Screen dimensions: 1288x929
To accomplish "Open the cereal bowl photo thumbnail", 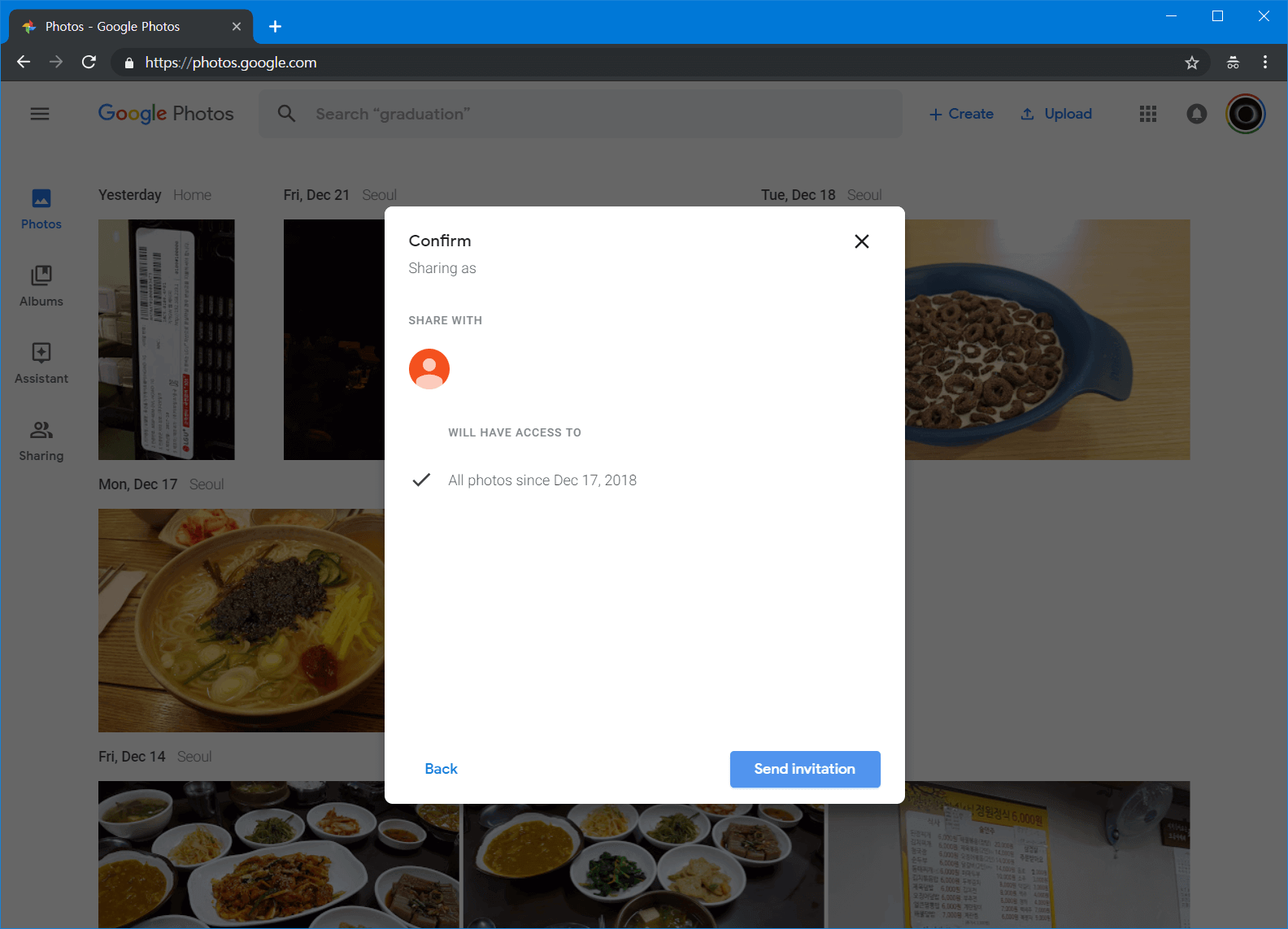I will (1047, 339).
